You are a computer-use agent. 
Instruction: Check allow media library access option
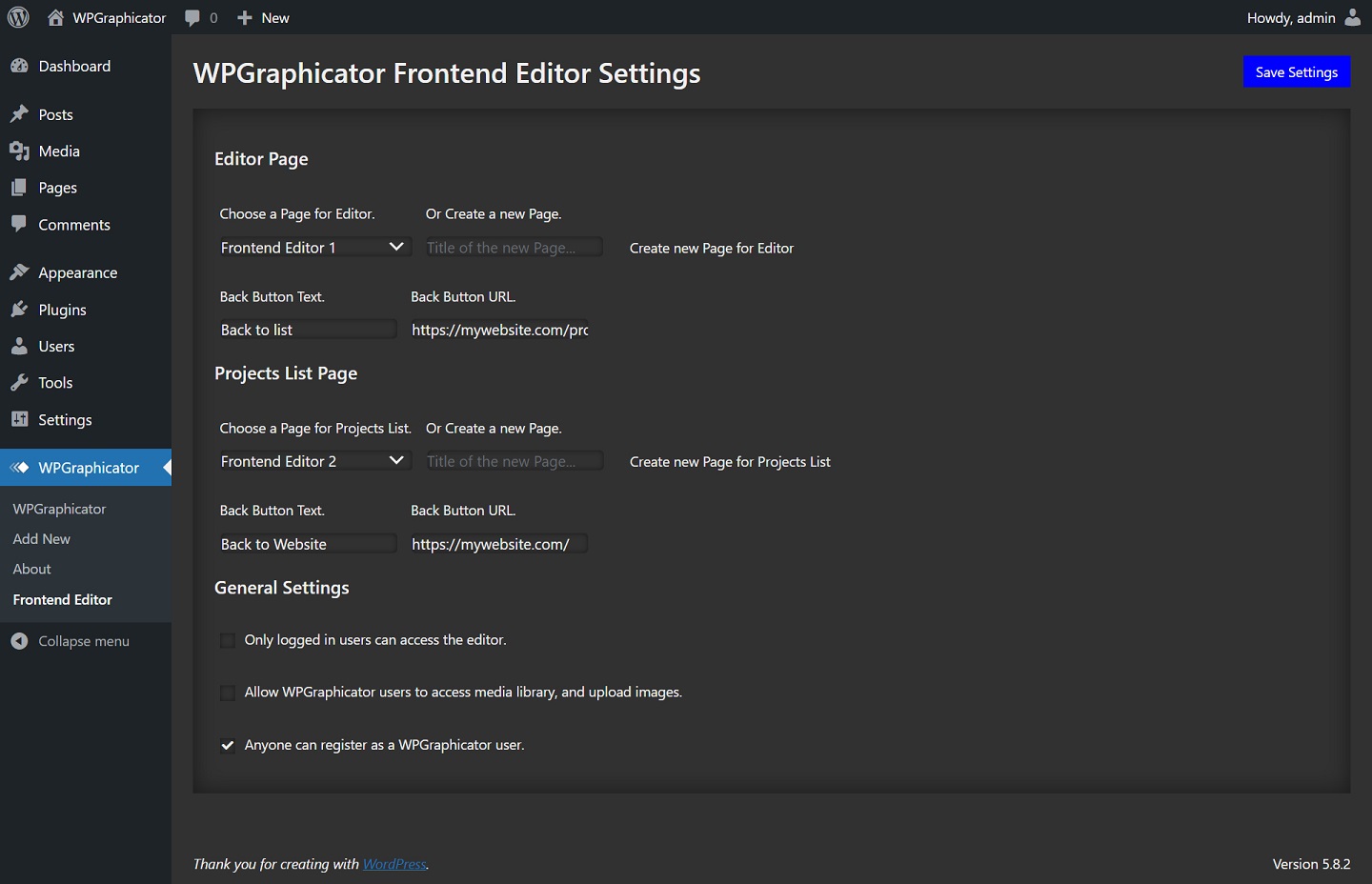[228, 693]
